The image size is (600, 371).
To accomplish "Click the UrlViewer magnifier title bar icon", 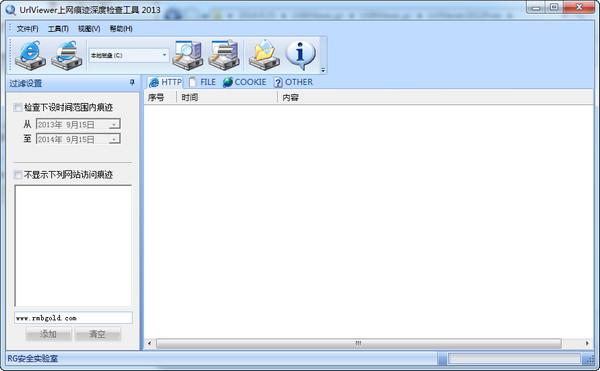I will [11, 10].
